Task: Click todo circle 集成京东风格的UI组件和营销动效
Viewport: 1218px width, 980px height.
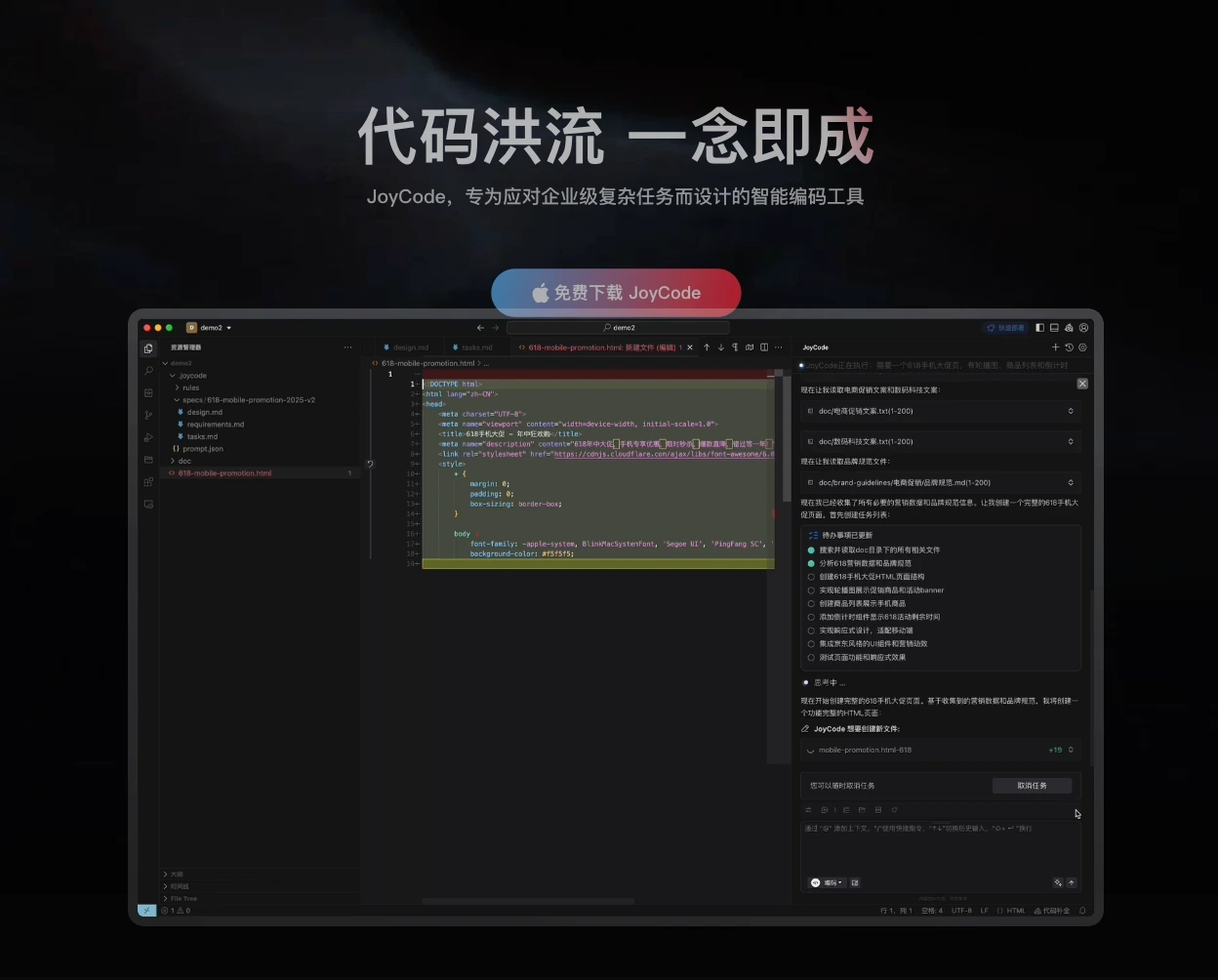Action: click(x=811, y=644)
